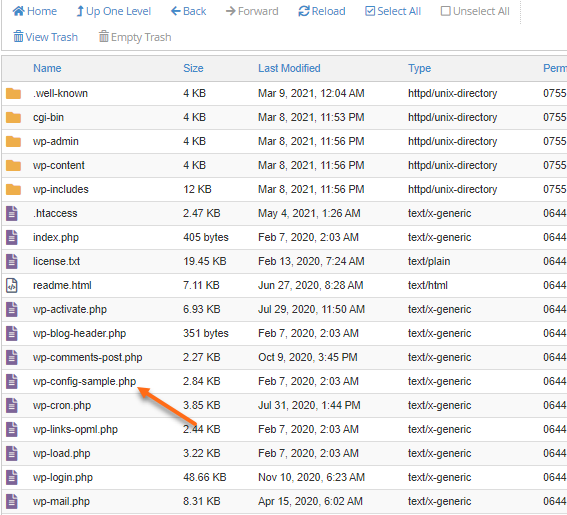Viewport: 567px width, 515px height.
Task: Click the Mar 9, 2021, 12:04 AM date
Action: click(x=311, y=93)
